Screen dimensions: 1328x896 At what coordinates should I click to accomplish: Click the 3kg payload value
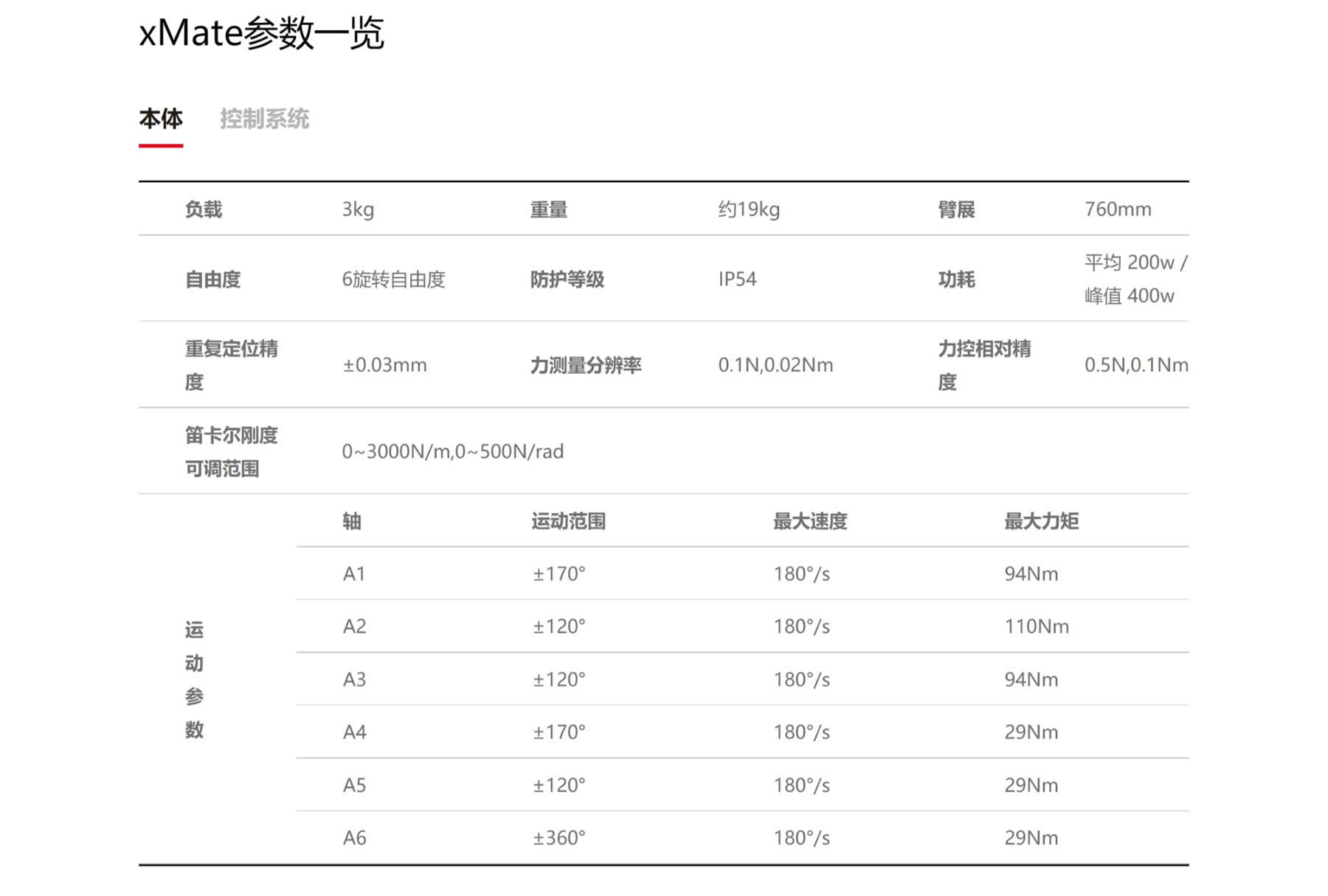[x=358, y=209]
